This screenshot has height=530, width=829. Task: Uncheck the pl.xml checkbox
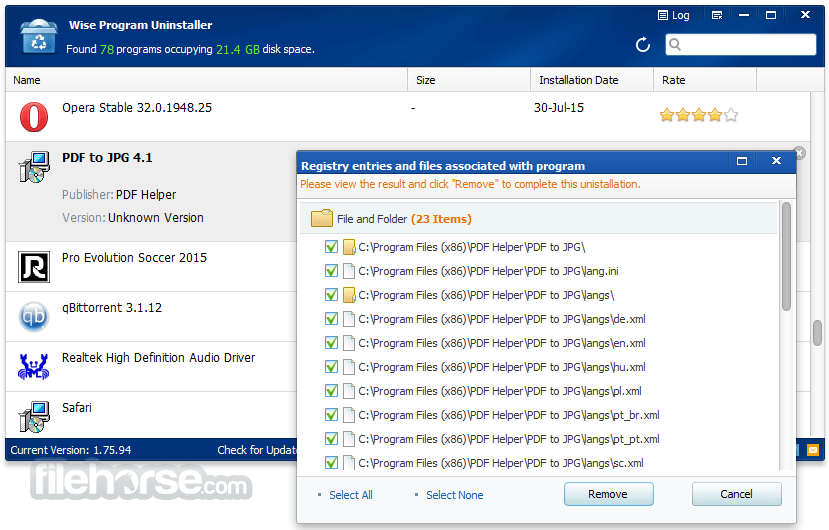coord(331,391)
